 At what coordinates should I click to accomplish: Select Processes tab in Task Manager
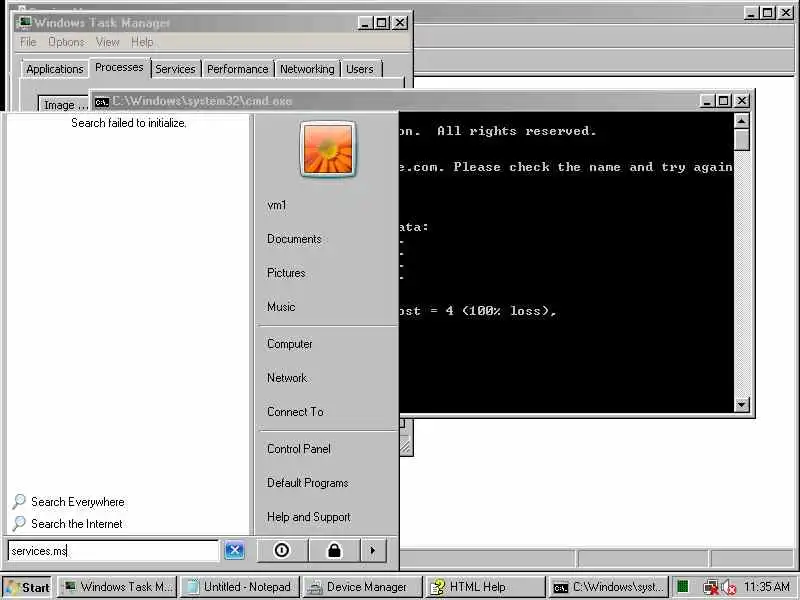119,67
